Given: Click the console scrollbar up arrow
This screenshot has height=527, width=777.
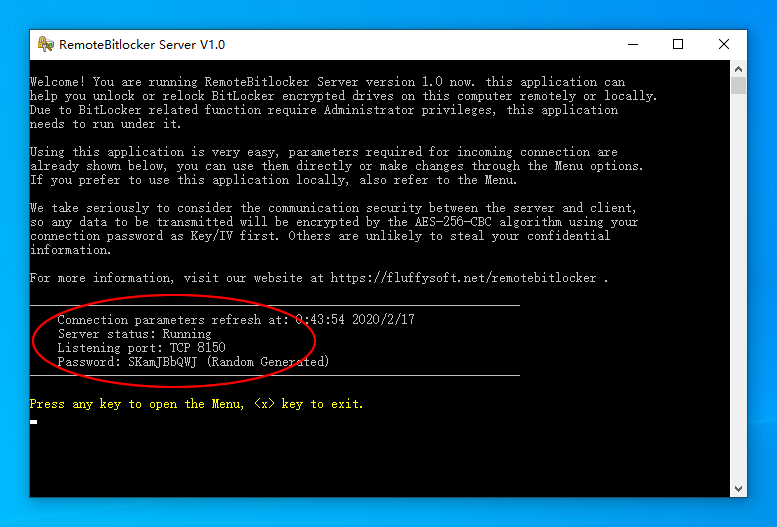Looking at the screenshot, I should (739, 69).
